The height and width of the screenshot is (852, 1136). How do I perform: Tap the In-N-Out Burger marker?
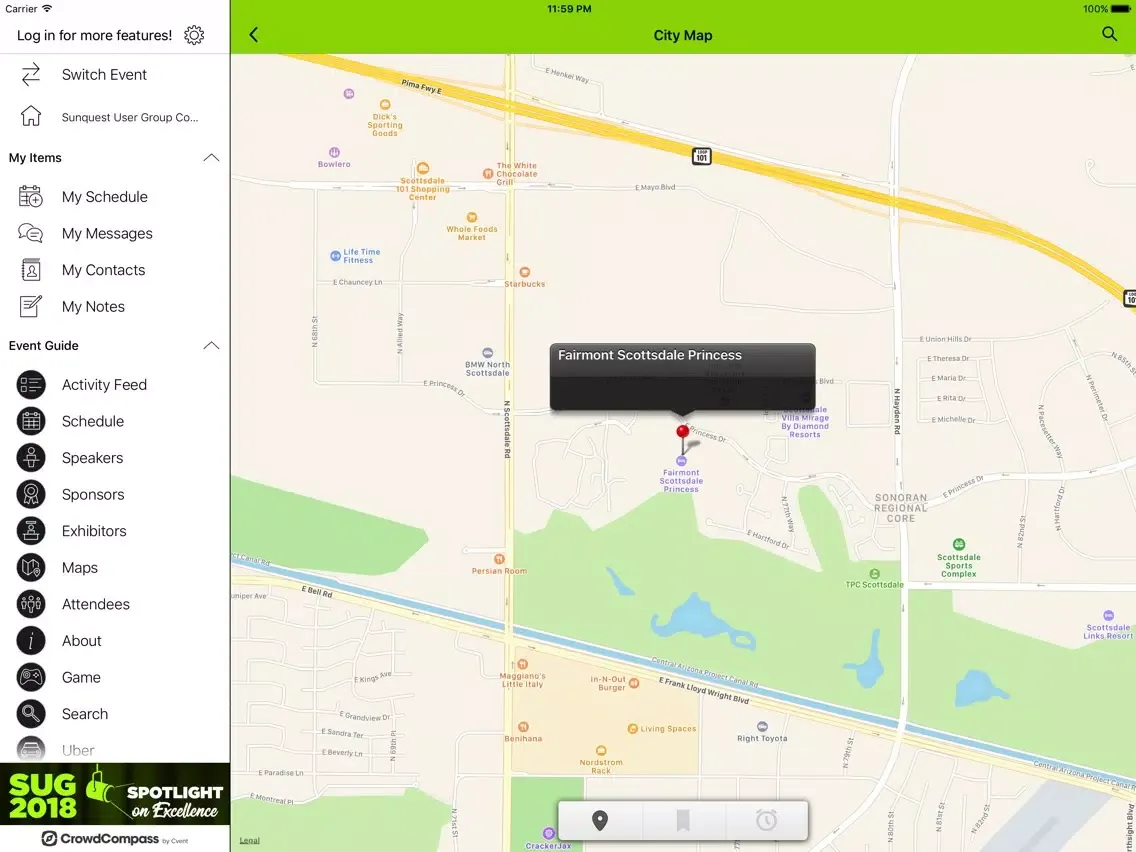tap(634, 682)
